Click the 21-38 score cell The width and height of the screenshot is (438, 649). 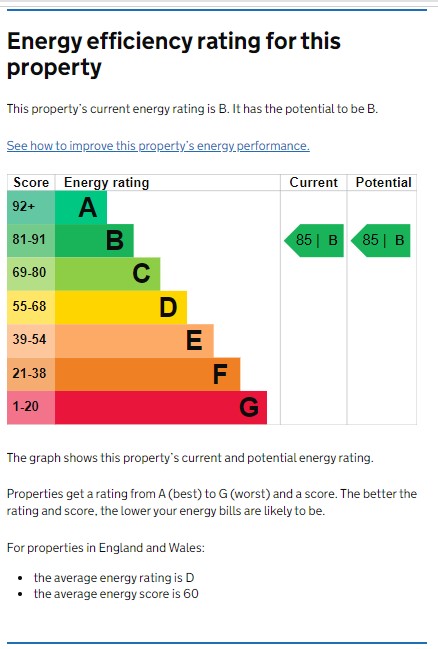31,374
